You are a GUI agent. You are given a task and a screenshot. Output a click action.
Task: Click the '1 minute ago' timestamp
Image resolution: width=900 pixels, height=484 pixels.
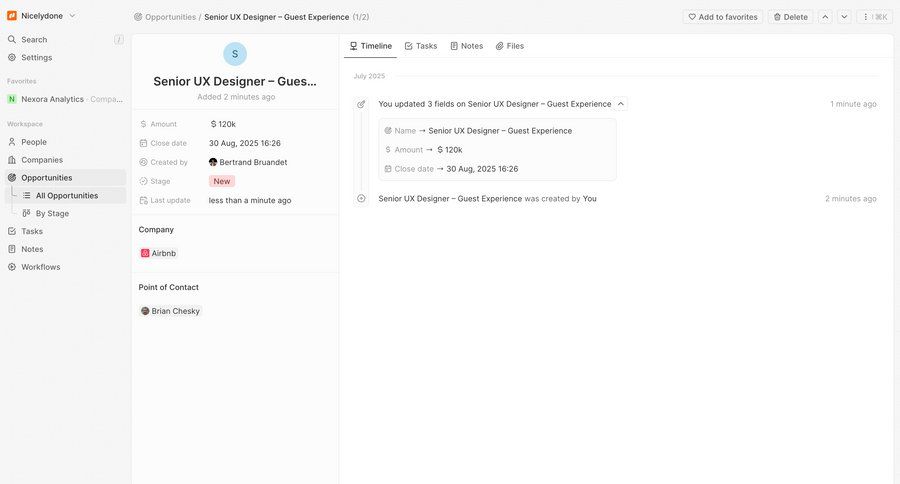tap(853, 104)
